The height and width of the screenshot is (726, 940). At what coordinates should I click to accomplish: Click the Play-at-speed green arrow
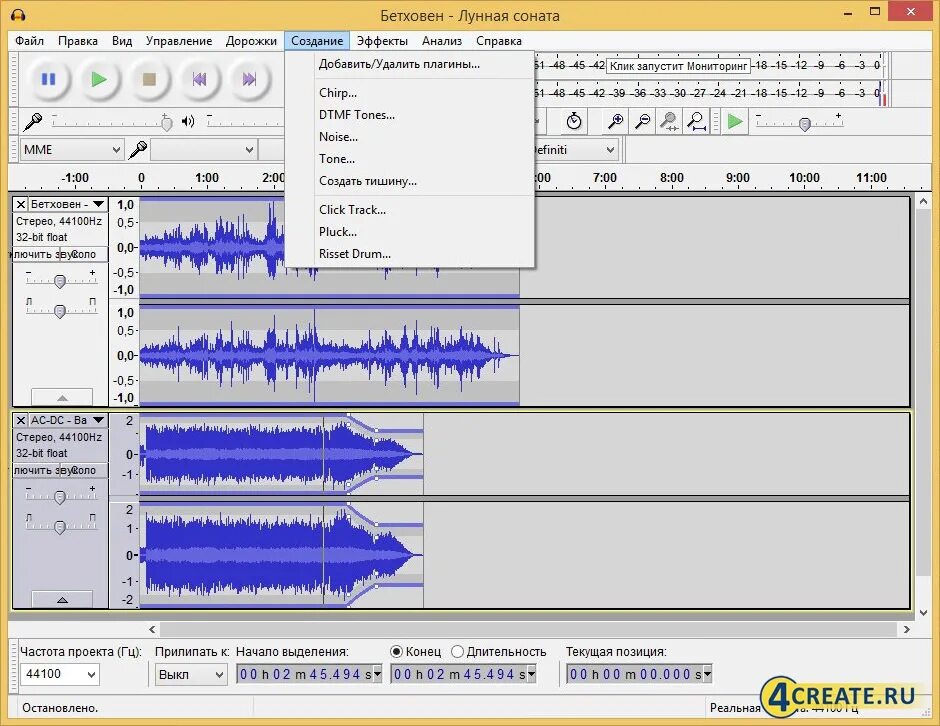pos(735,122)
